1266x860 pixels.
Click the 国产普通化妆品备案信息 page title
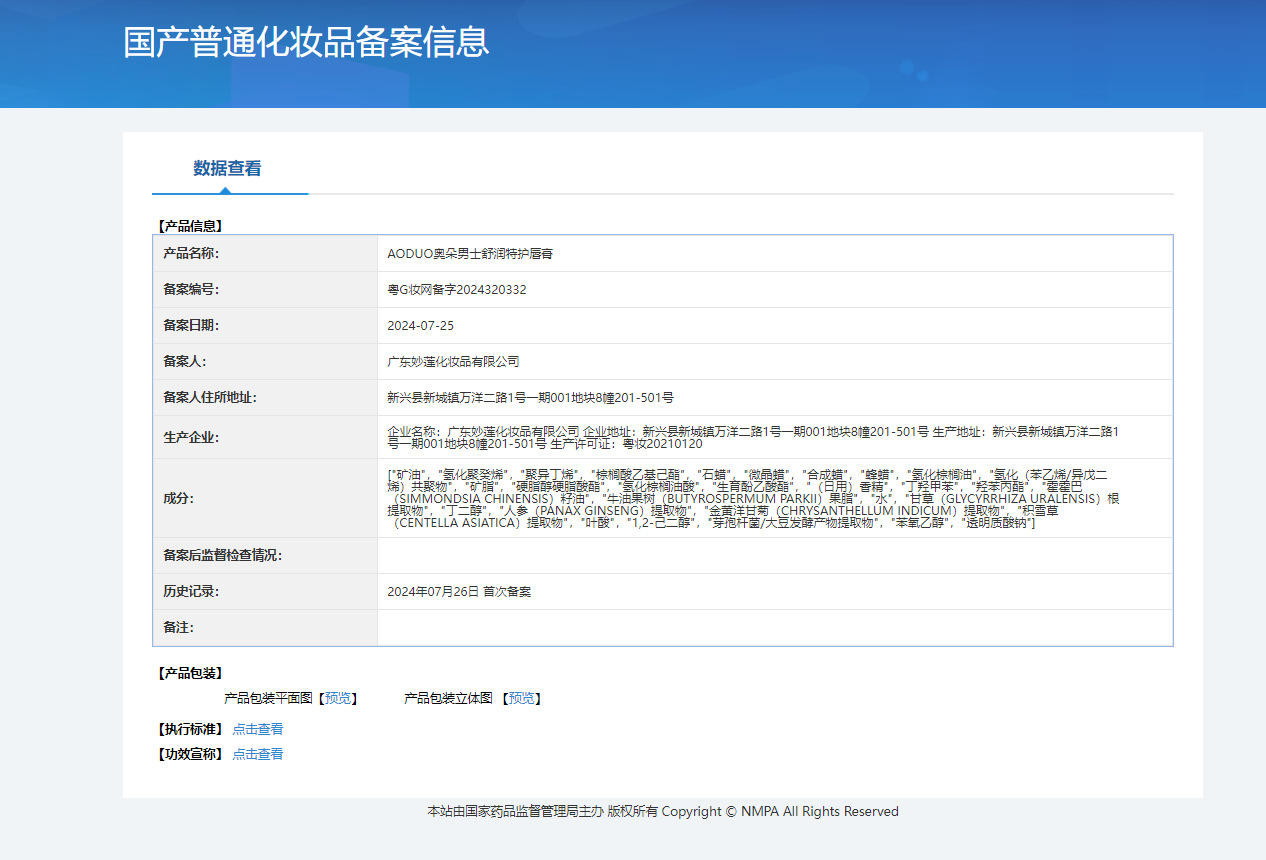pyautogui.click(x=306, y=42)
